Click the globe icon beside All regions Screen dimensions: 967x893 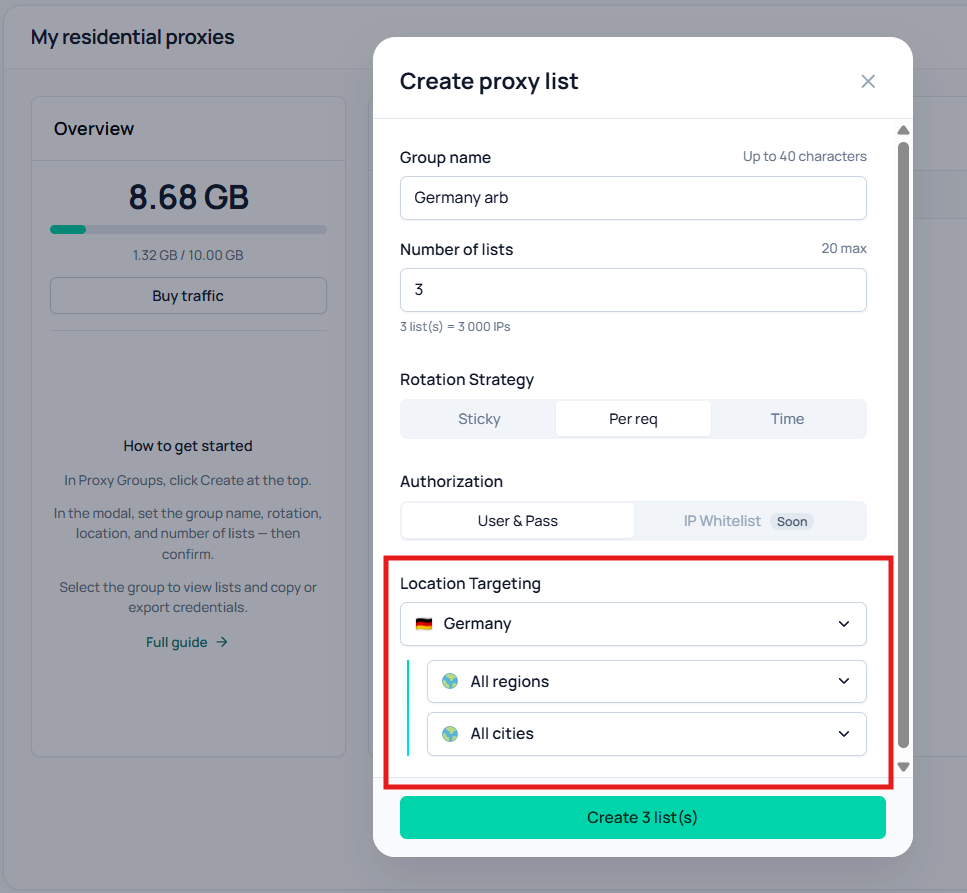point(450,681)
